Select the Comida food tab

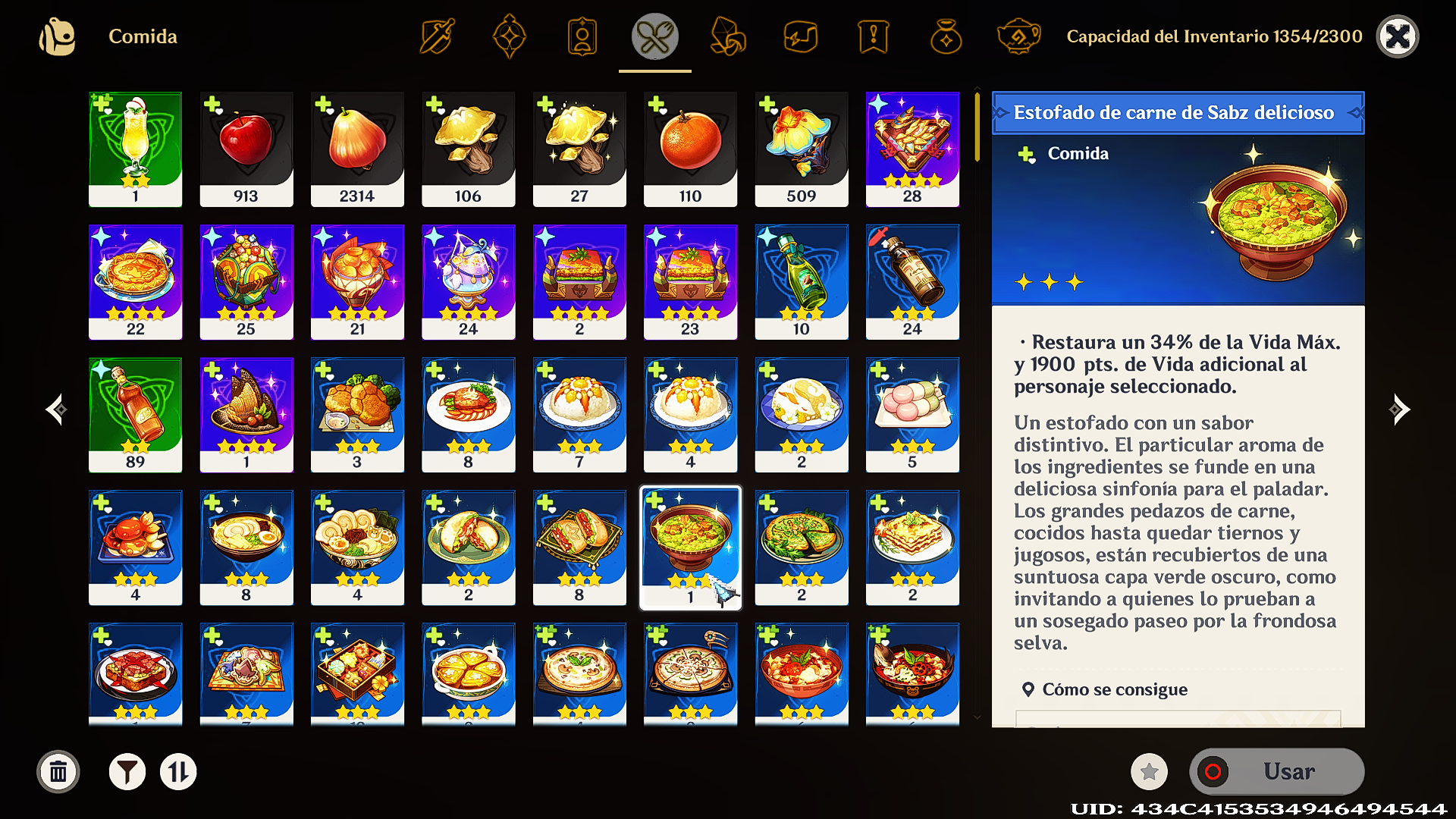pyautogui.click(x=654, y=36)
